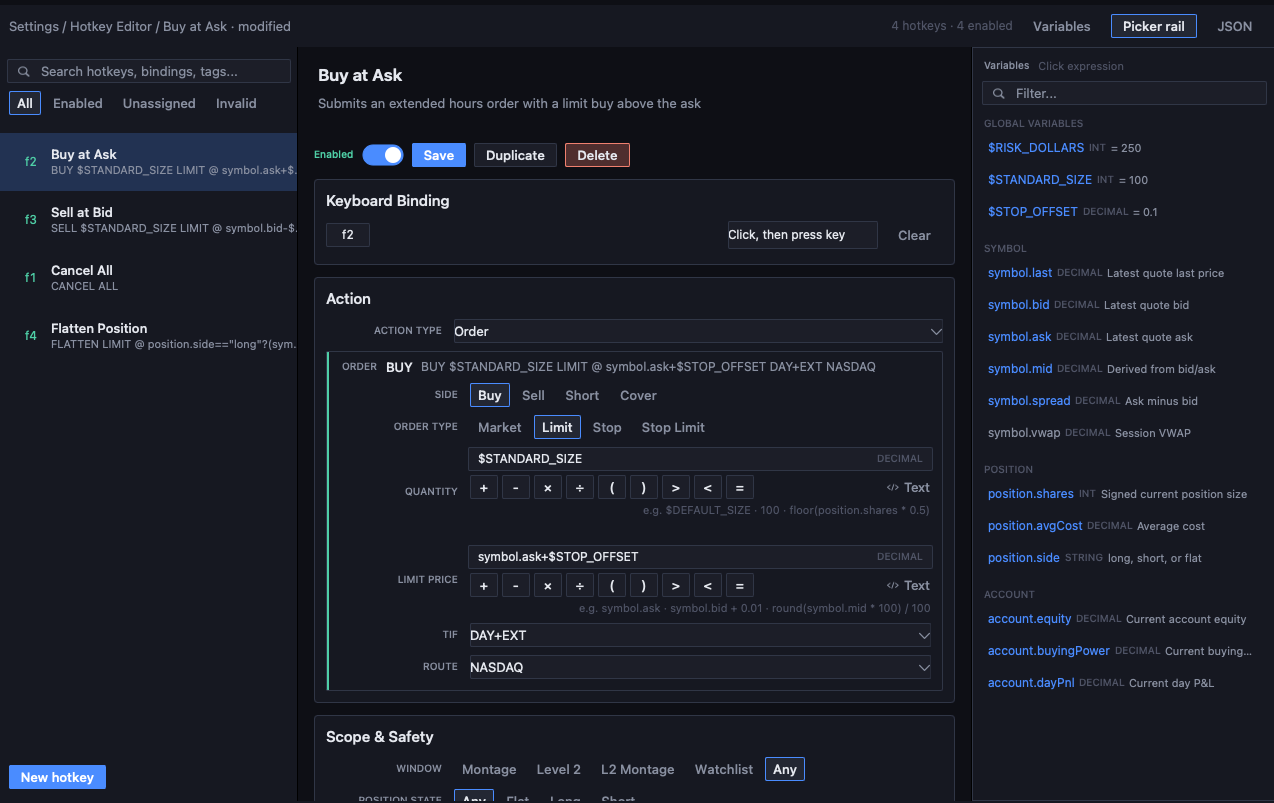This screenshot has height=803, width=1274.
Task: Insert multiply operator in Limit Price expression
Action: pyautogui.click(x=548, y=586)
